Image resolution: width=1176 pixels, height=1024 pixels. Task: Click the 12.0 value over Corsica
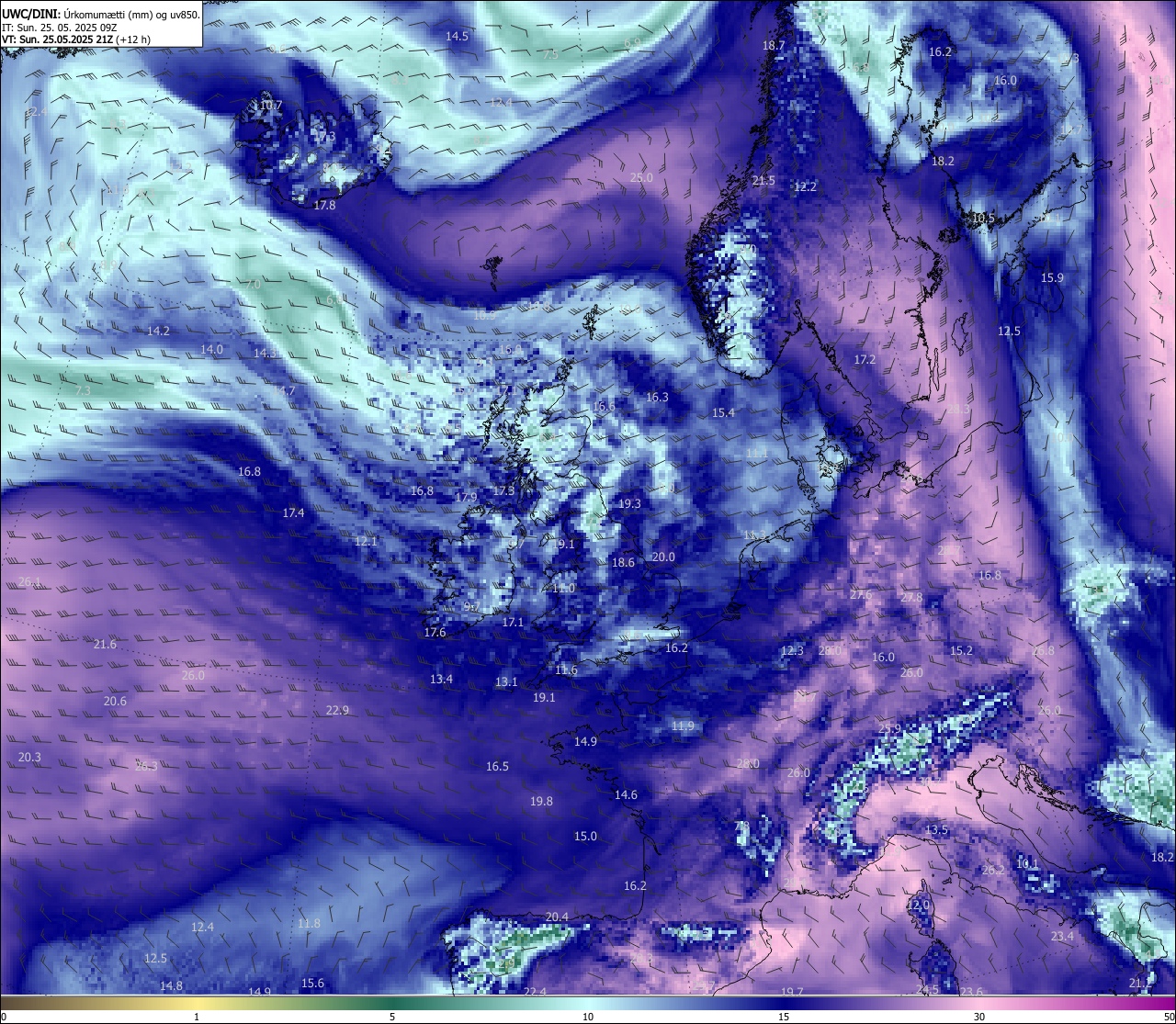[918, 905]
